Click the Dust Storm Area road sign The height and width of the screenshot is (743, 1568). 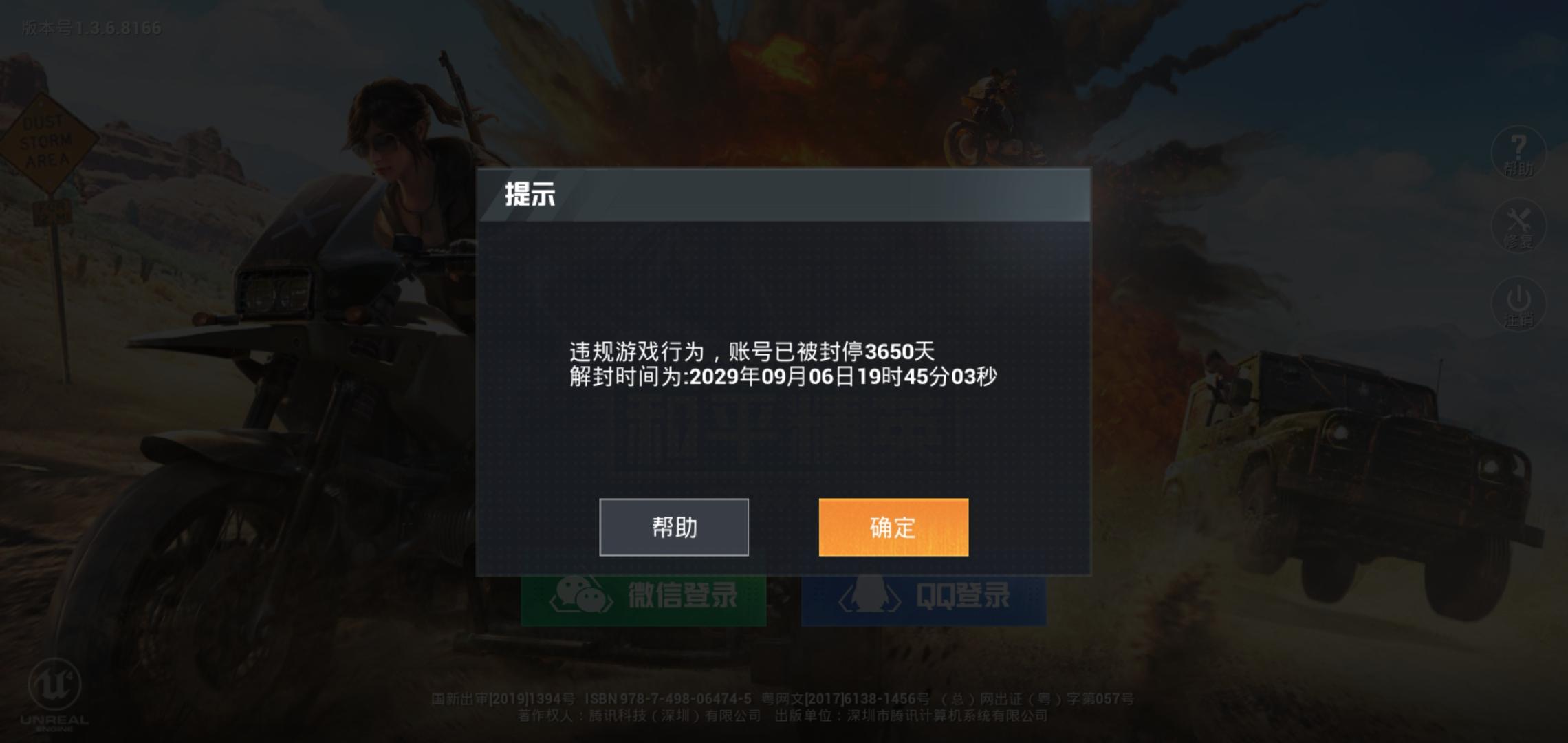47,143
